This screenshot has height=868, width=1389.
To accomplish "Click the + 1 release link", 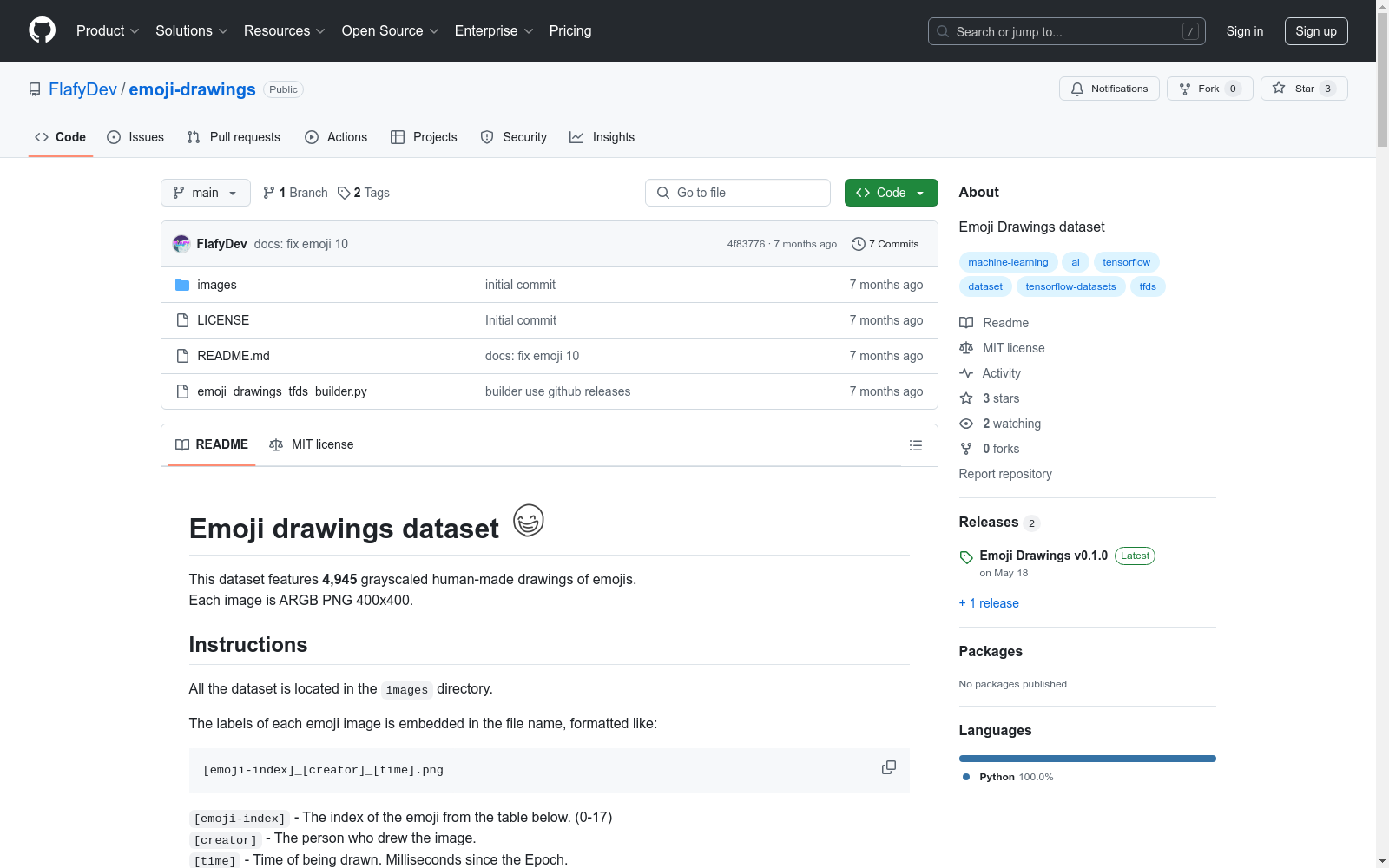I will 989,603.
